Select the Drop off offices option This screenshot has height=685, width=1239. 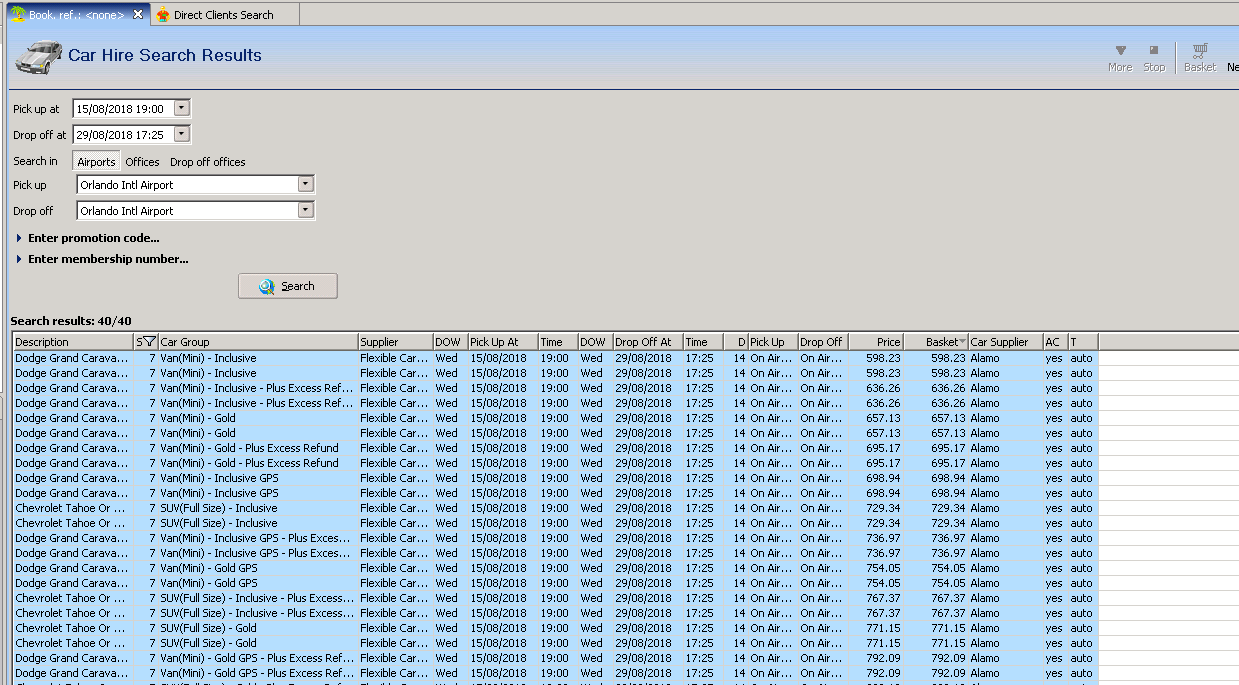pos(207,162)
